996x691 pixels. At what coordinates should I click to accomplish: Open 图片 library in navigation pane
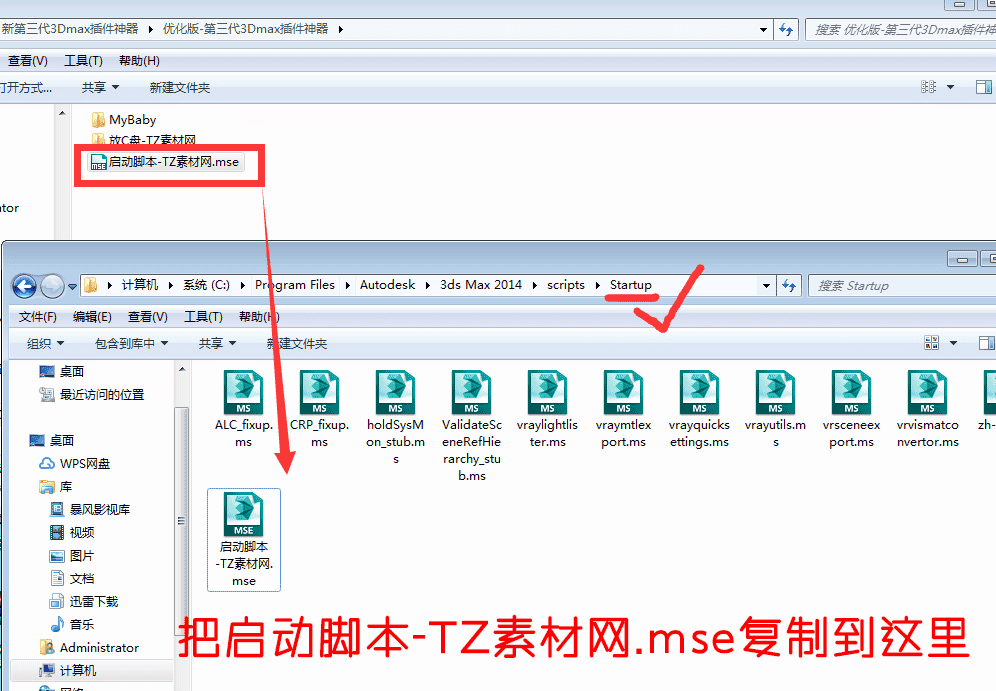[72, 556]
